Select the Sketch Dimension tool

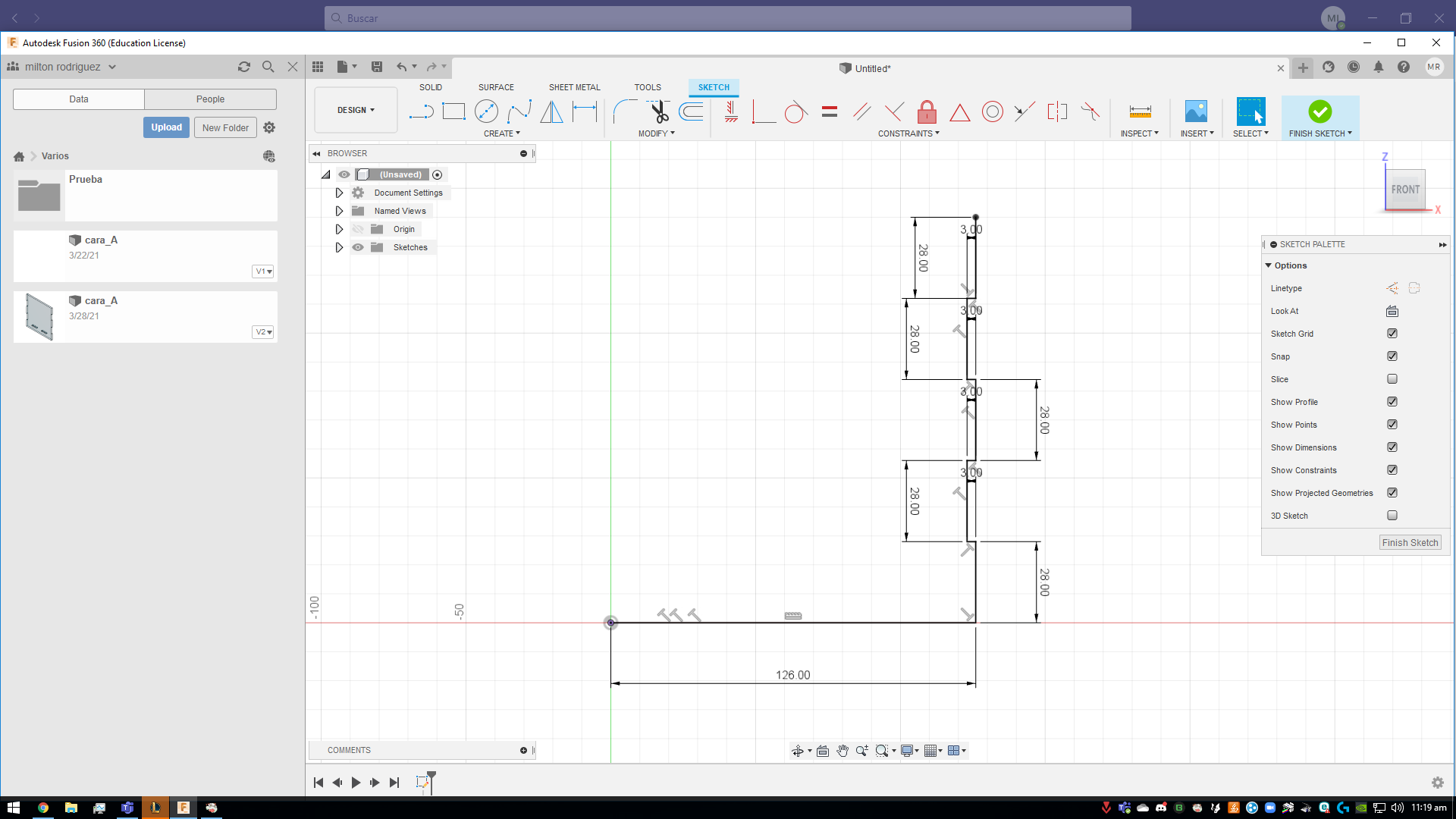point(585,112)
